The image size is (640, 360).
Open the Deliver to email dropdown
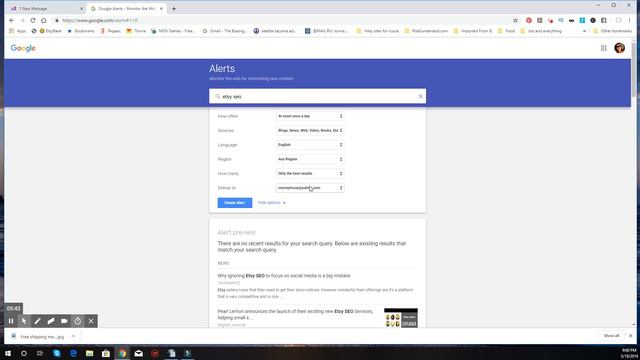[310, 188]
